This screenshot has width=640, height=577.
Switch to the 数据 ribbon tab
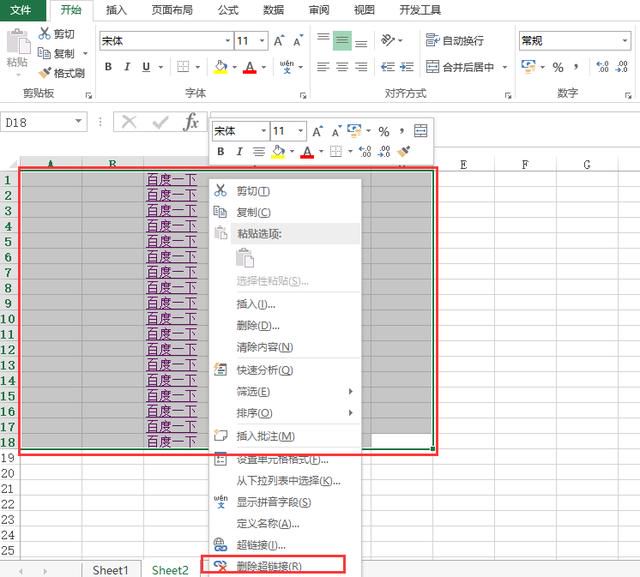pos(273,10)
